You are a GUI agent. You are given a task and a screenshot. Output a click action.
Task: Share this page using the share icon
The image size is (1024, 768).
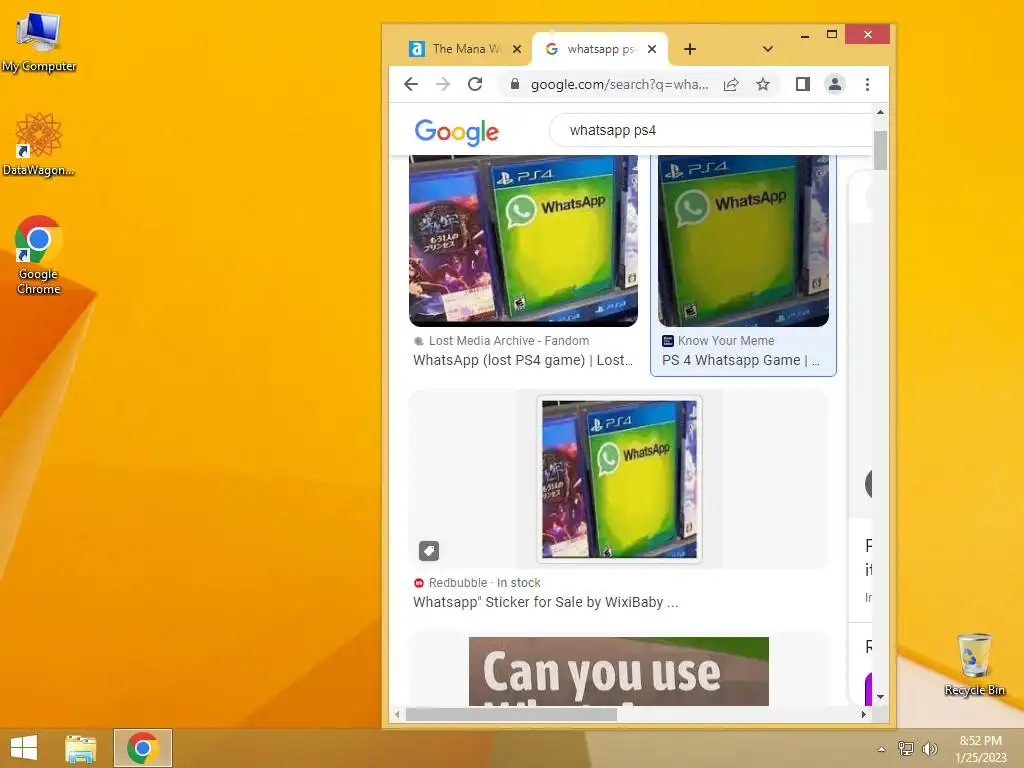[731, 84]
